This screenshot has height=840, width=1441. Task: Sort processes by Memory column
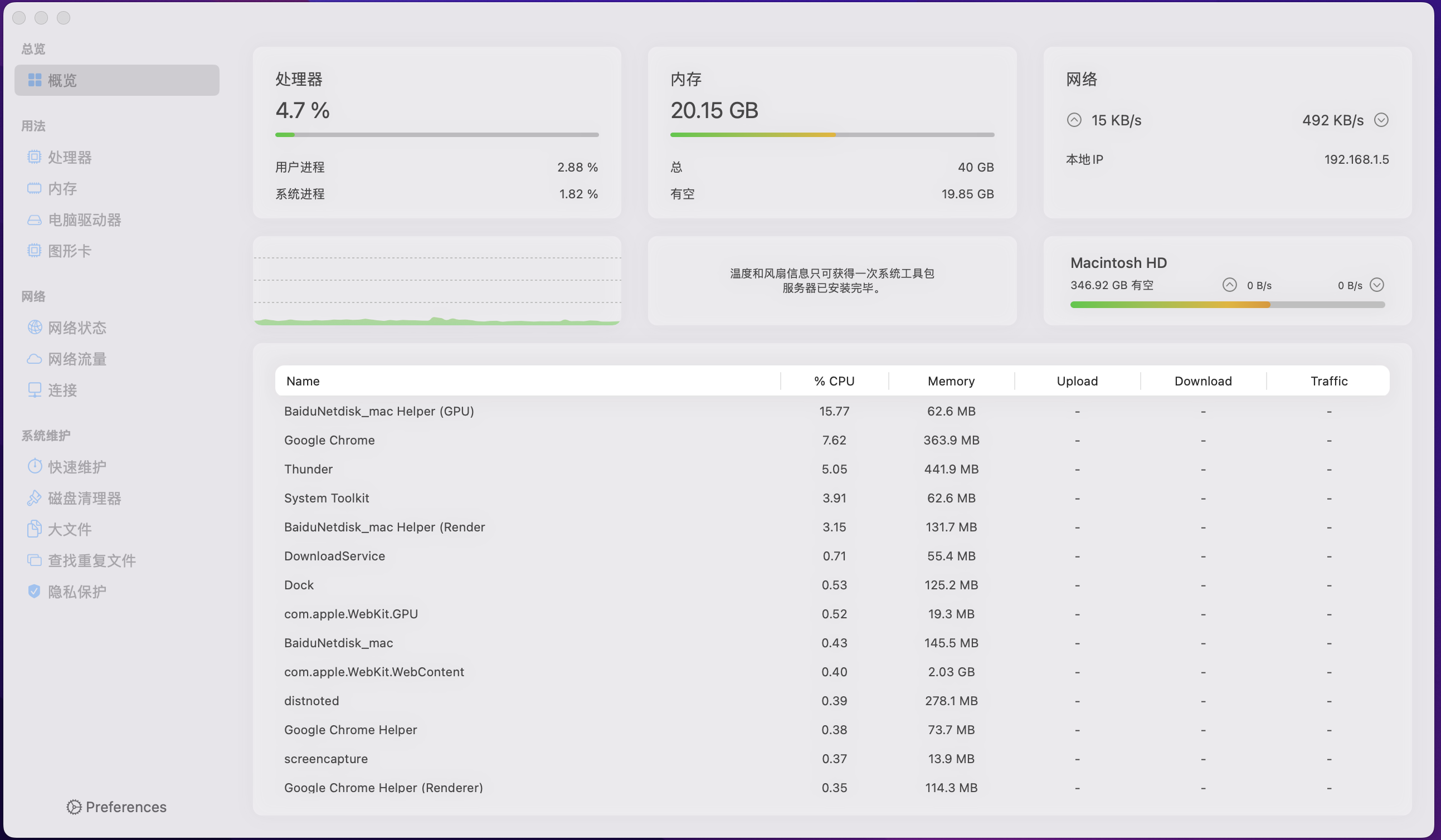(951, 380)
